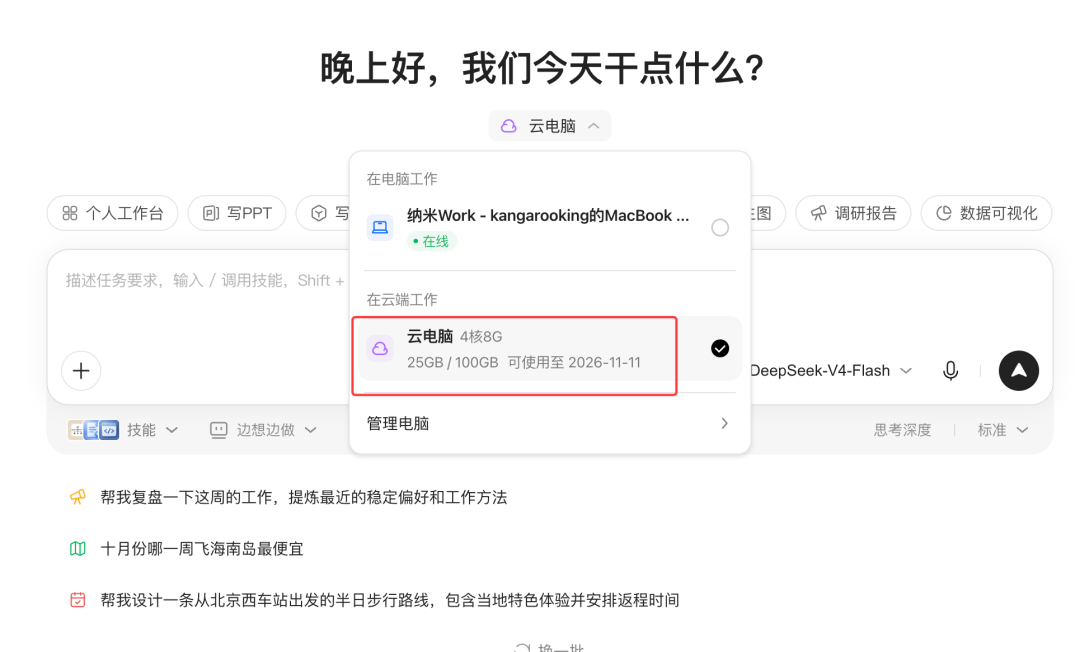
Task: Click the 数据可视化 shortcut button
Action: click(986, 213)
